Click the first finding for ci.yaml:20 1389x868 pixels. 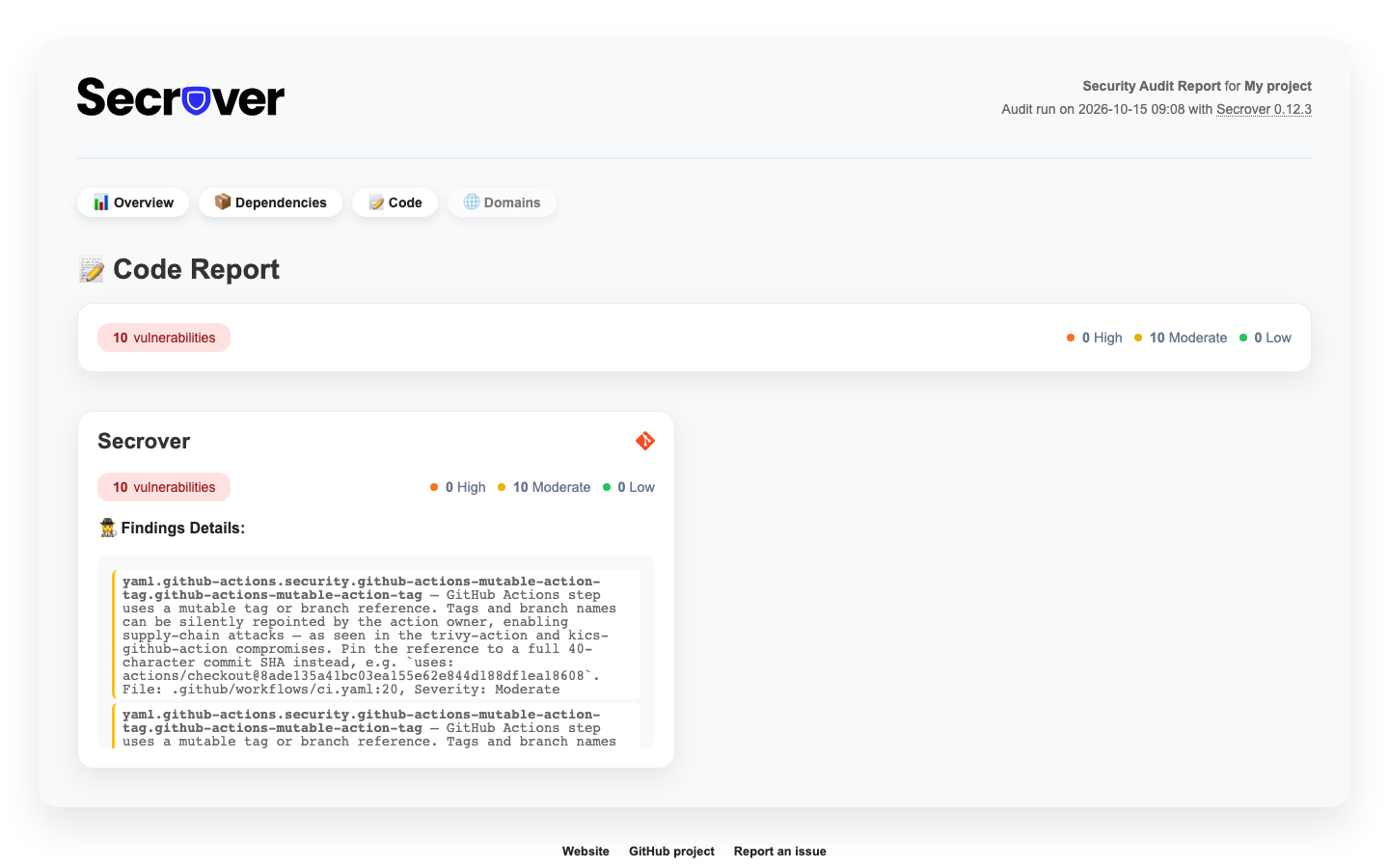[376, 635]
